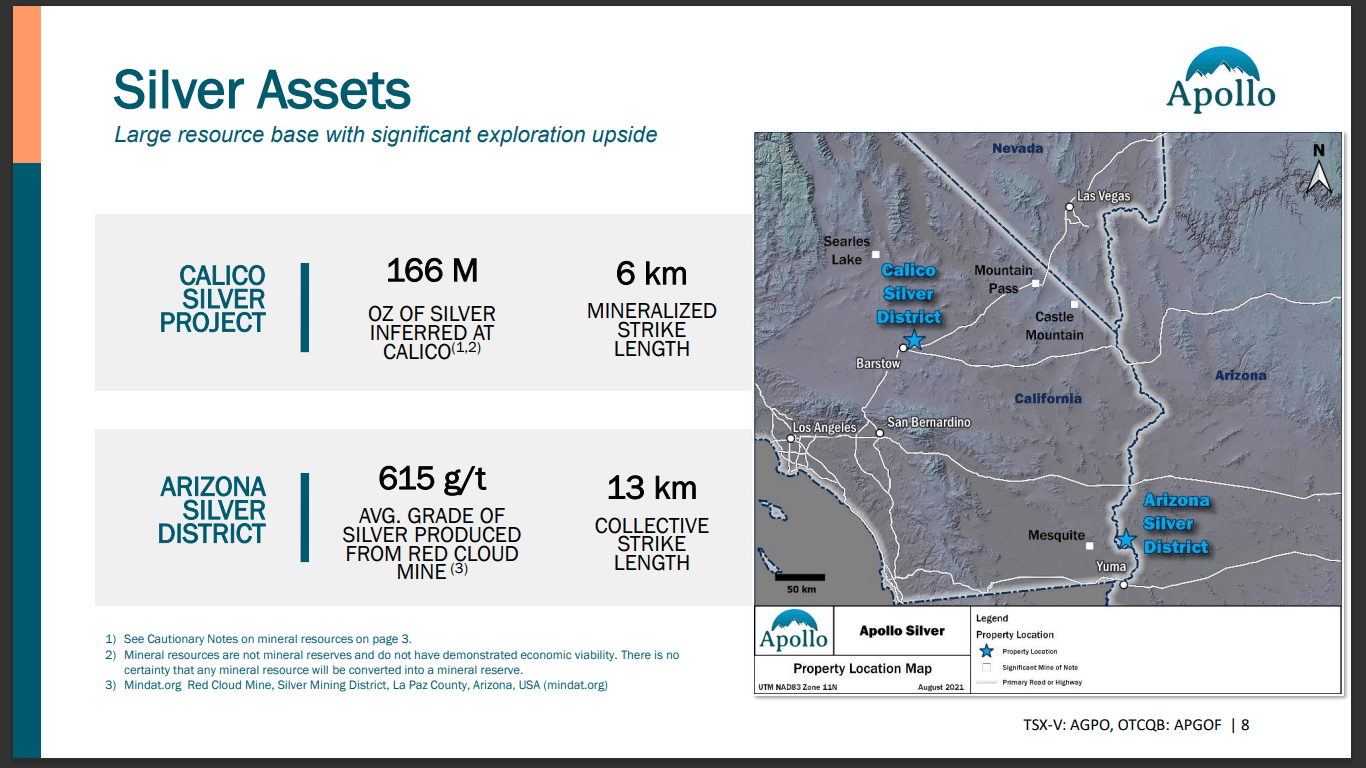Click the Los Angeles city marker
Image resolution: width=1366 pixels, height=768 pixels.
(789, 438)
